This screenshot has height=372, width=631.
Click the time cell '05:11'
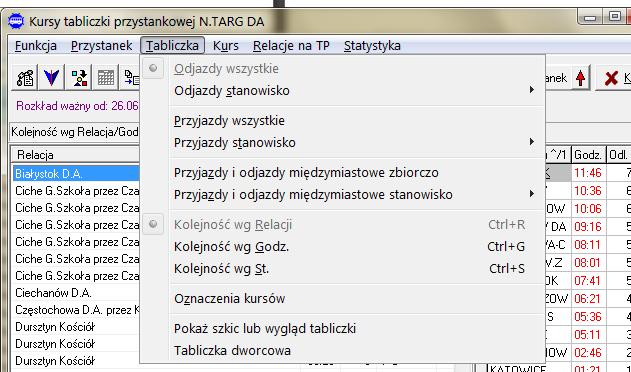[588, 335]
